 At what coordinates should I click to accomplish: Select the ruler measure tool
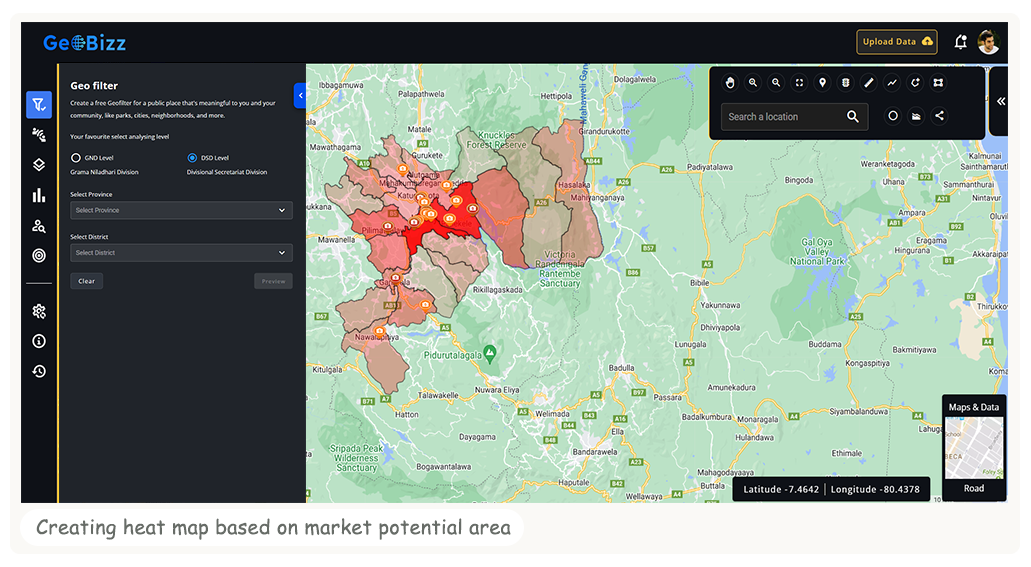869,83
